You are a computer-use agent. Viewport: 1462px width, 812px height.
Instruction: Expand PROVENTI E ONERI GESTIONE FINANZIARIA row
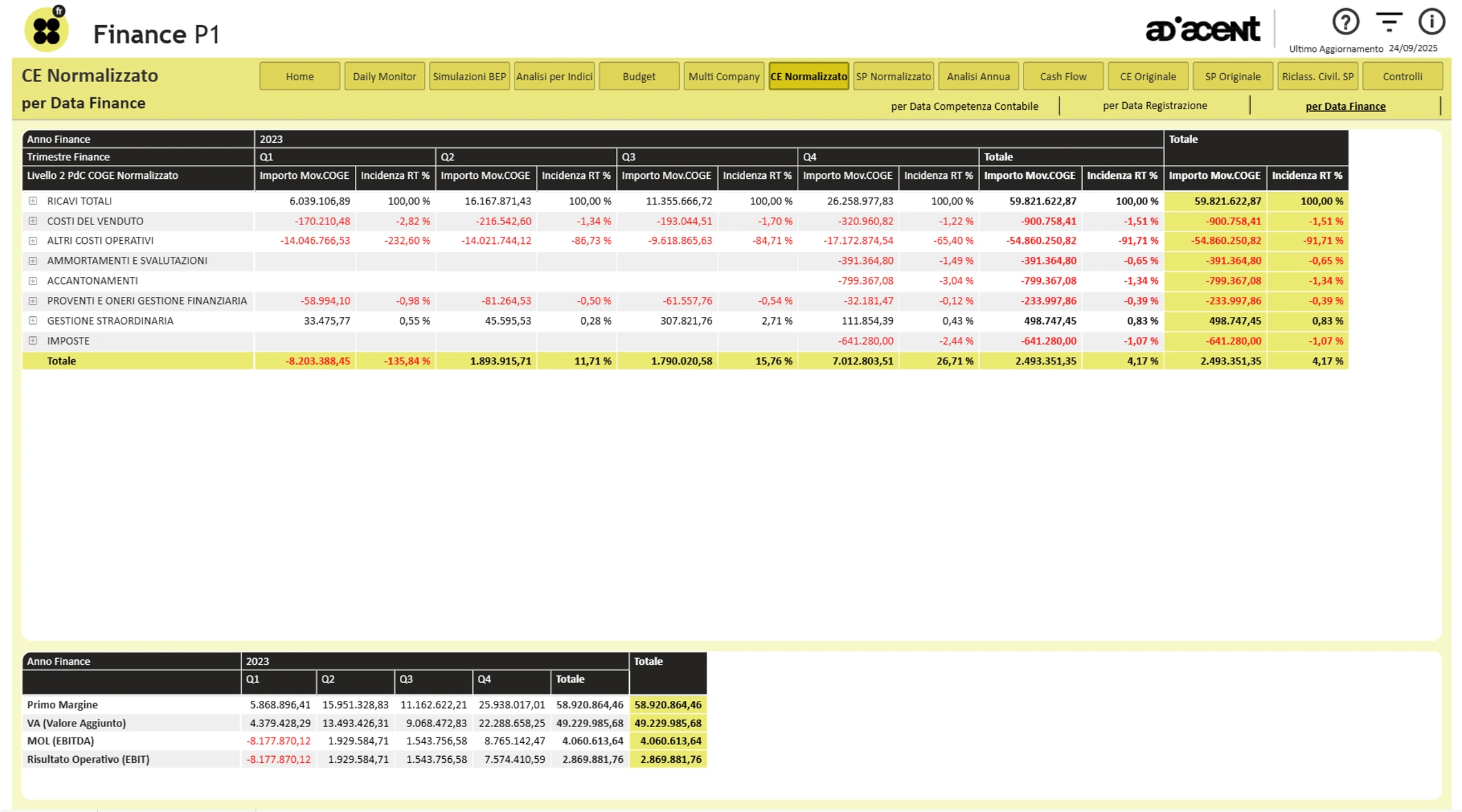pos(32,301)
